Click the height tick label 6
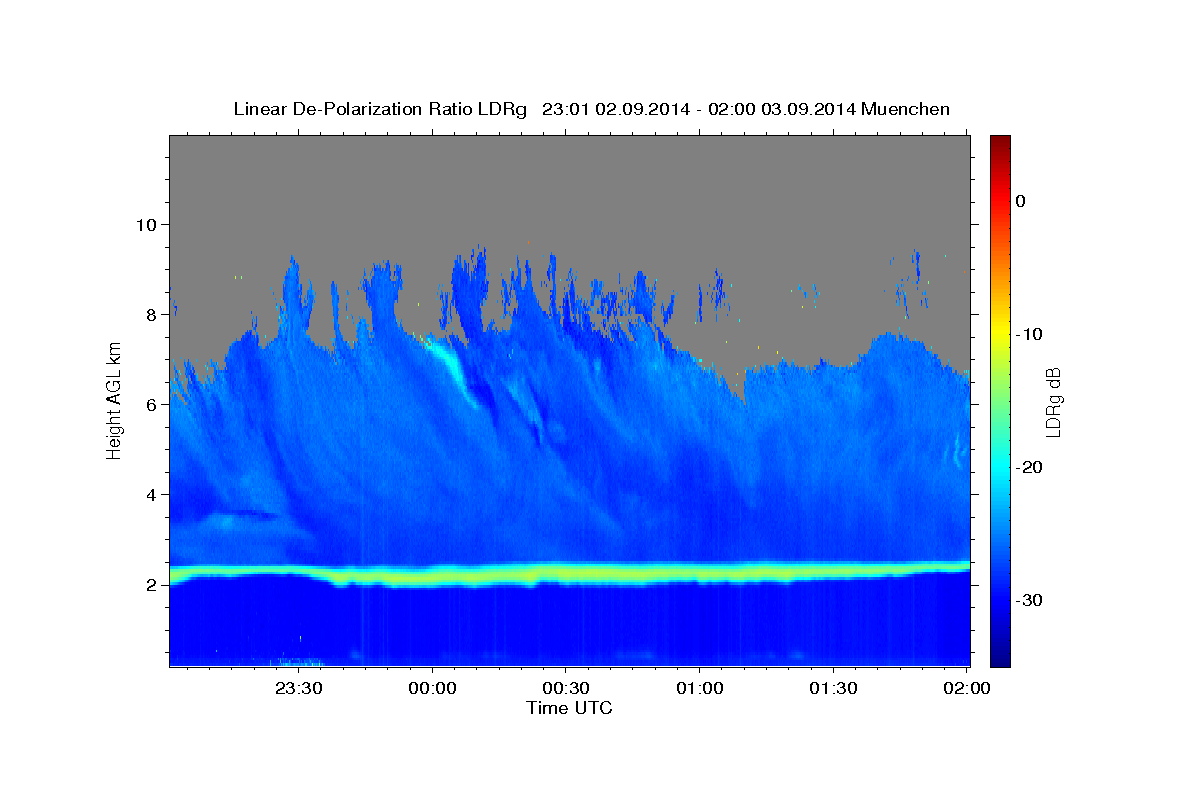Image resolution: width=1200 pixels, height=800 pixels. click(x=150, y=404)
